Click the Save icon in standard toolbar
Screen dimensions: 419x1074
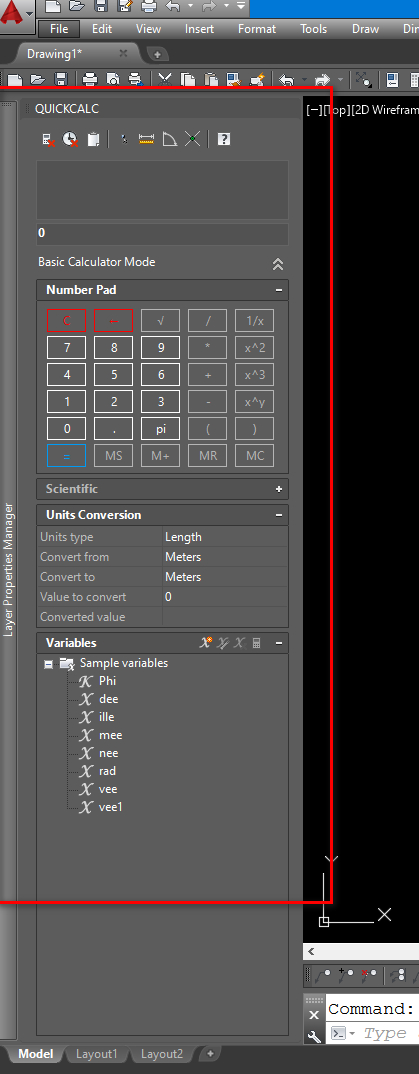point(60,80)
